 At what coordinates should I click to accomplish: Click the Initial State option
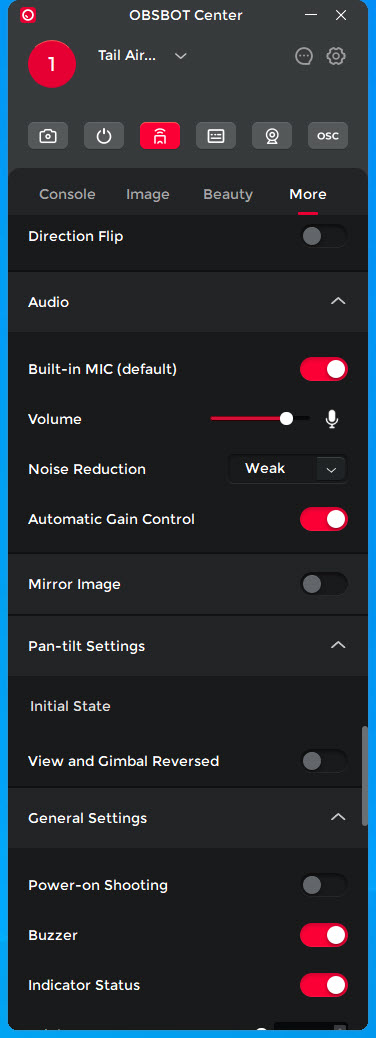[70, 706]
